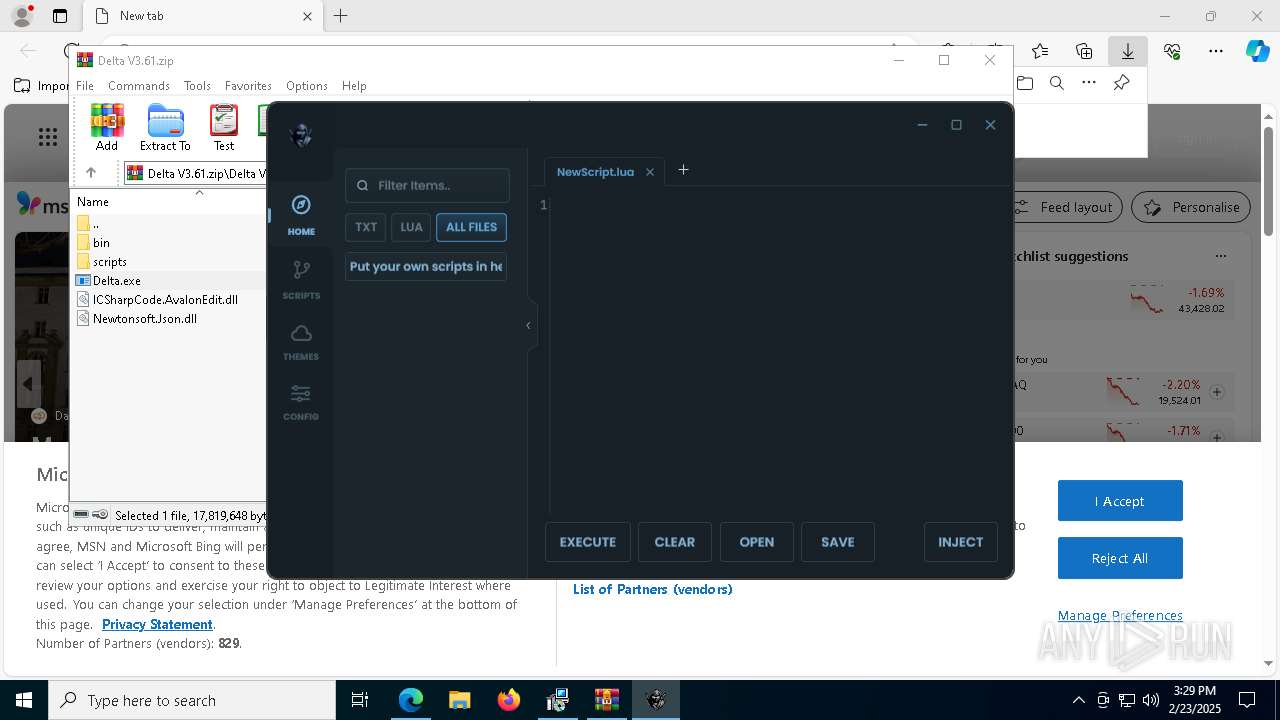Screen dimensions: 1280x720
Task: Open a new Edge tab
Action: [341, 16]
